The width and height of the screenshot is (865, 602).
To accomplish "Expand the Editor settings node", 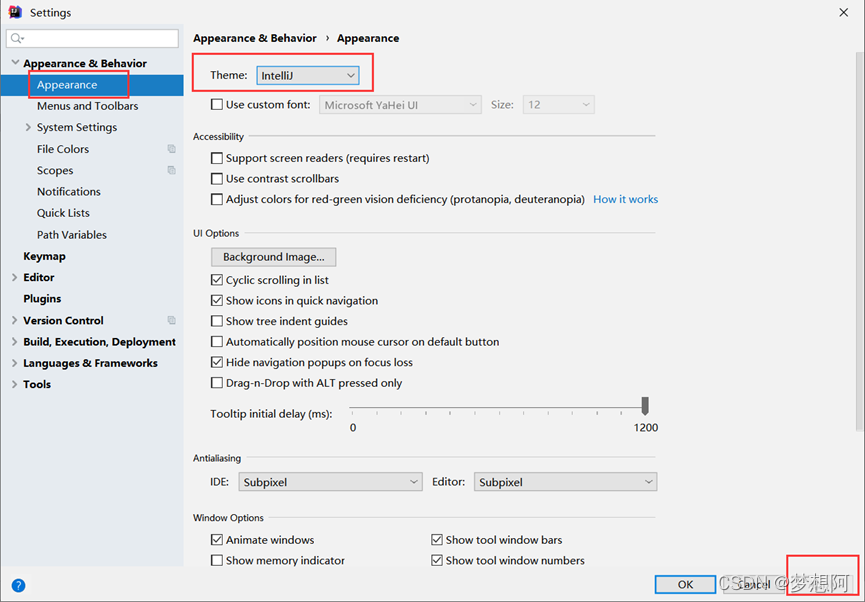I will pyautogui.click(x=15, y=278).
